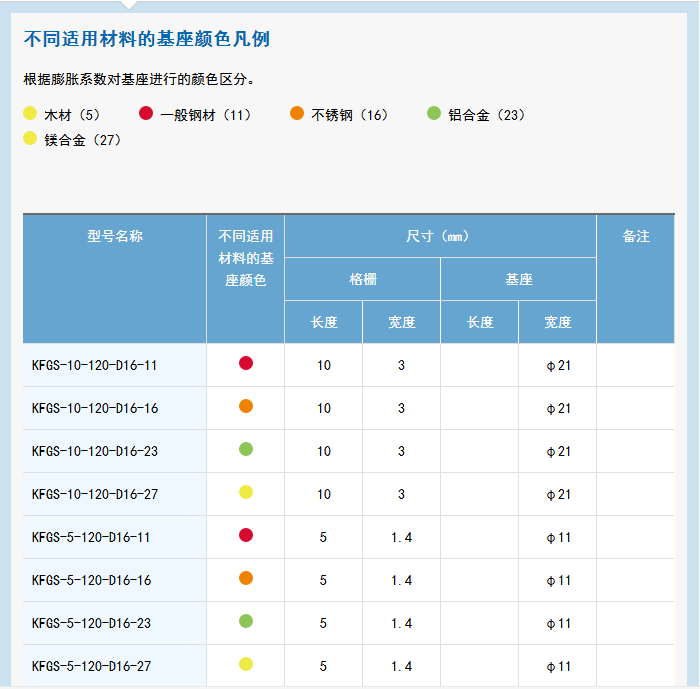Click grid width 3 in KFGS-10-120-D16-16 row
Image resolution: width=700 pixels, height=689 pixels.
(401, 409)
